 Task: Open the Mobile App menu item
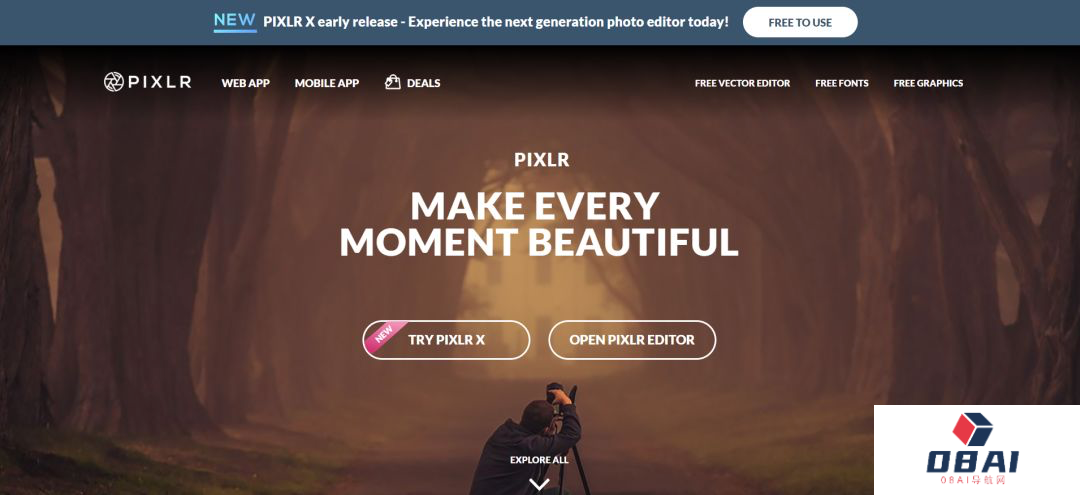click(x=326, y=83)
